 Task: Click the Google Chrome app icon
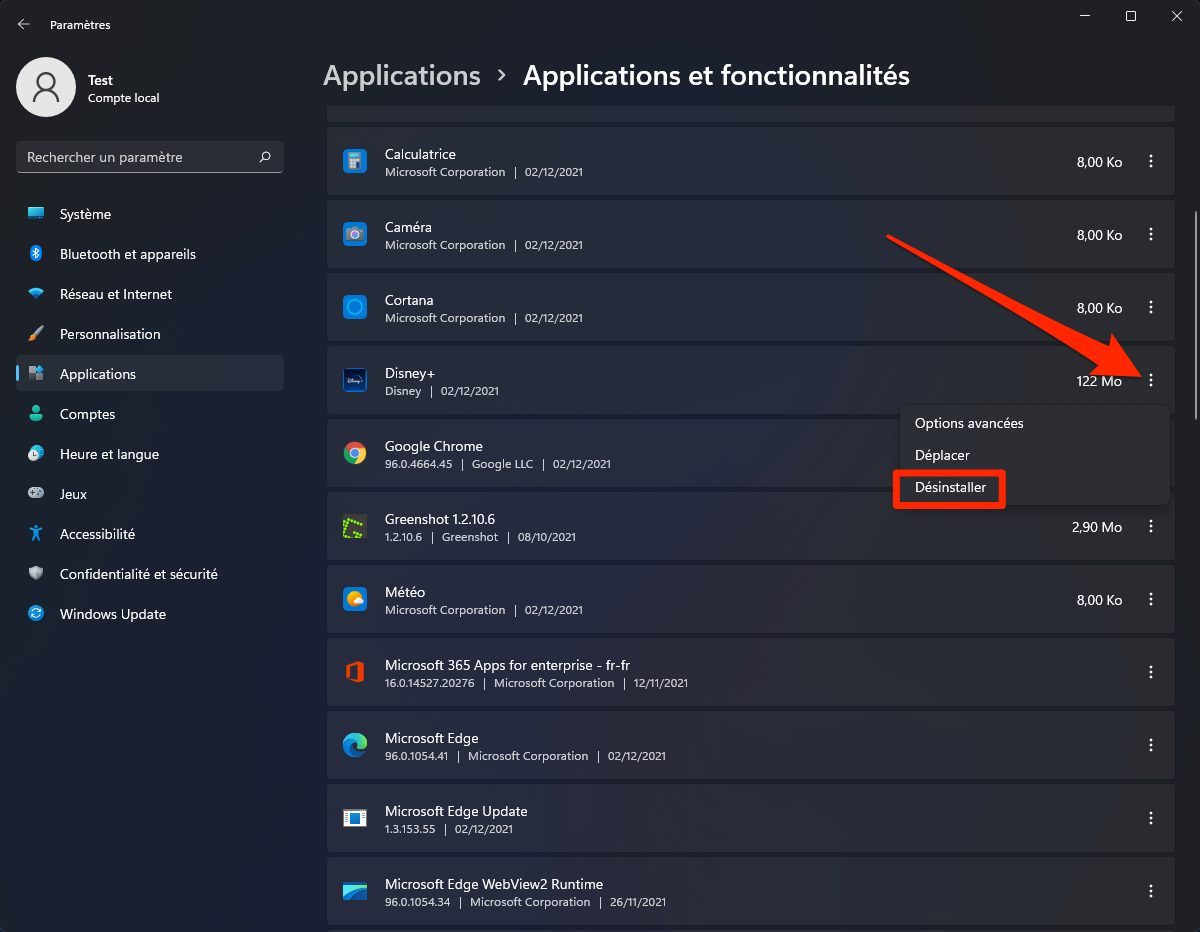click(x=355, y=453)
